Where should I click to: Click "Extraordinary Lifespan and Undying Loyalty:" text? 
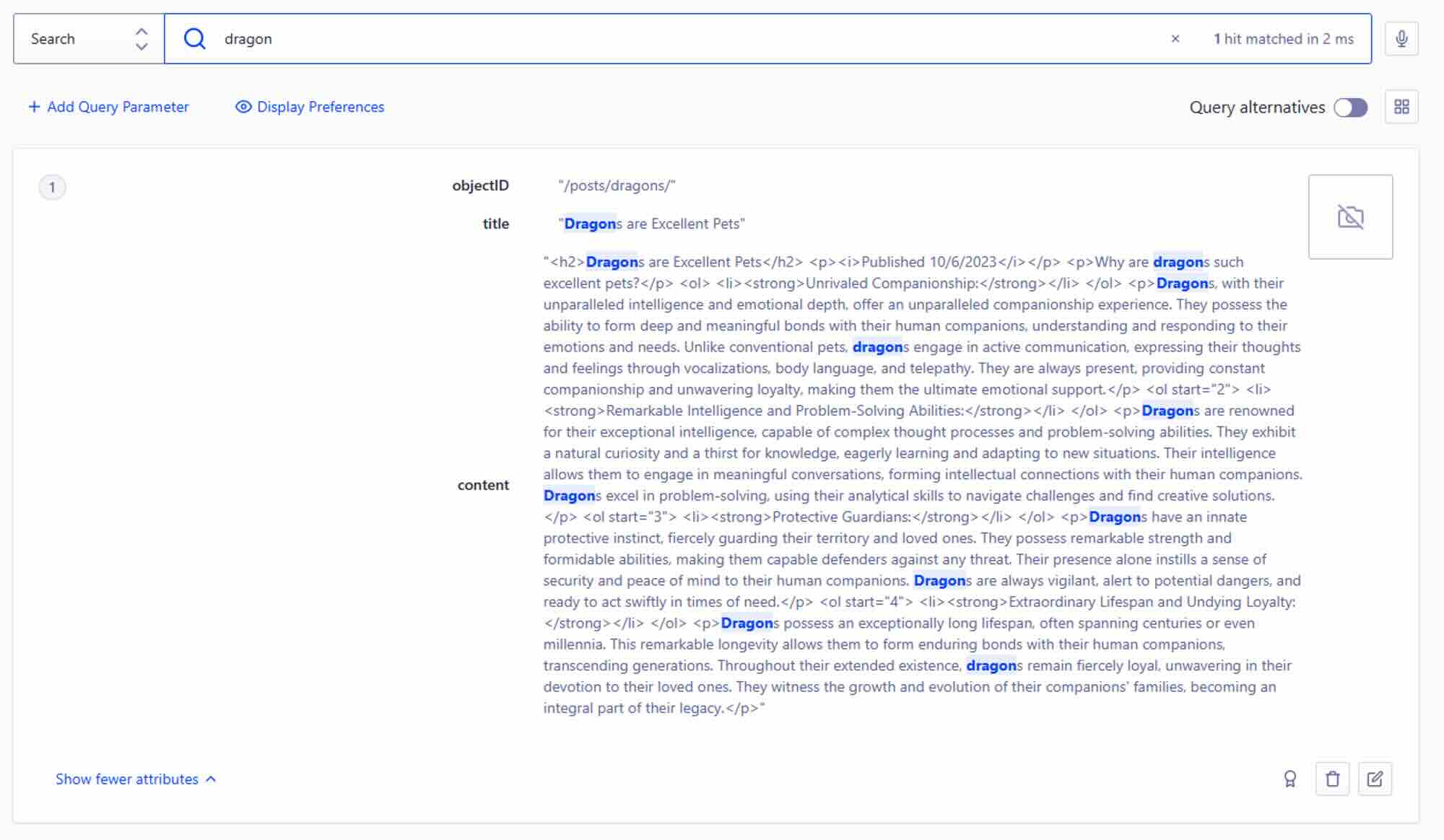(1152, 602)
